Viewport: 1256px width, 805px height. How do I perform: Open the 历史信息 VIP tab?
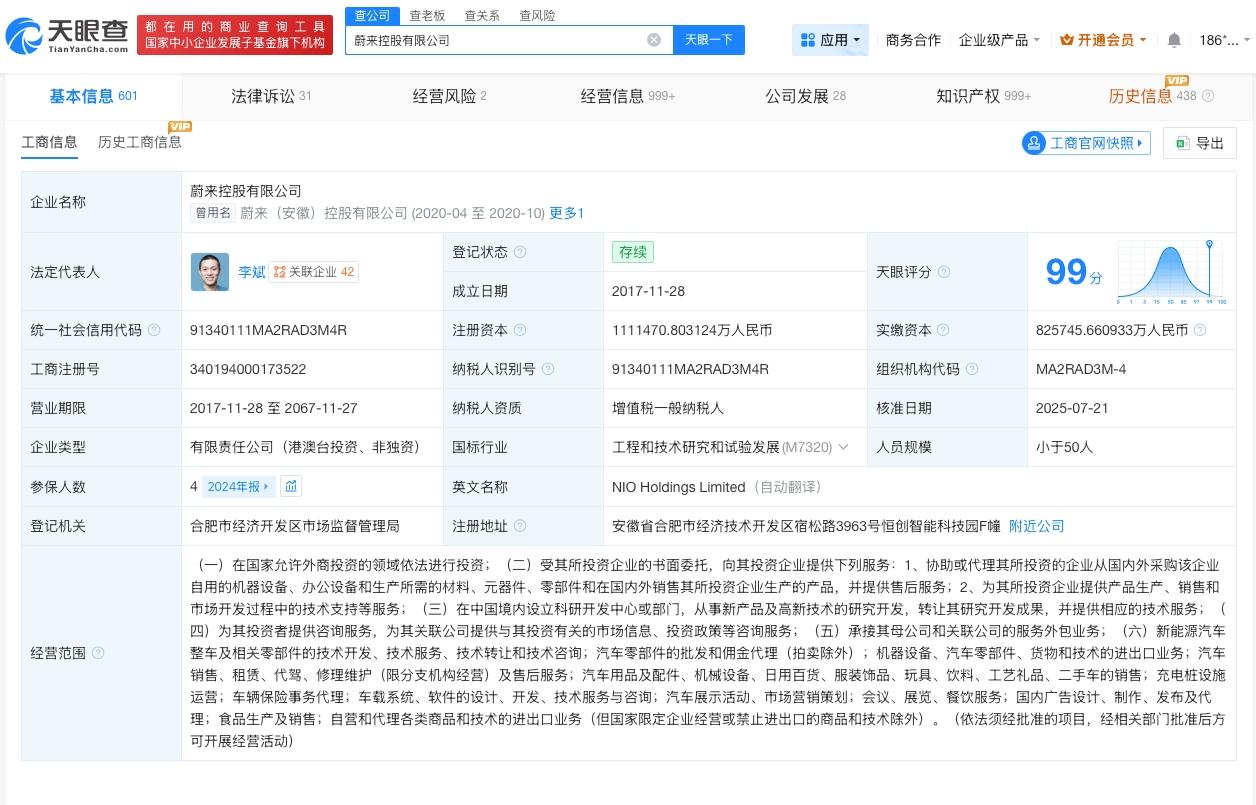click(x=1152, y=96)
